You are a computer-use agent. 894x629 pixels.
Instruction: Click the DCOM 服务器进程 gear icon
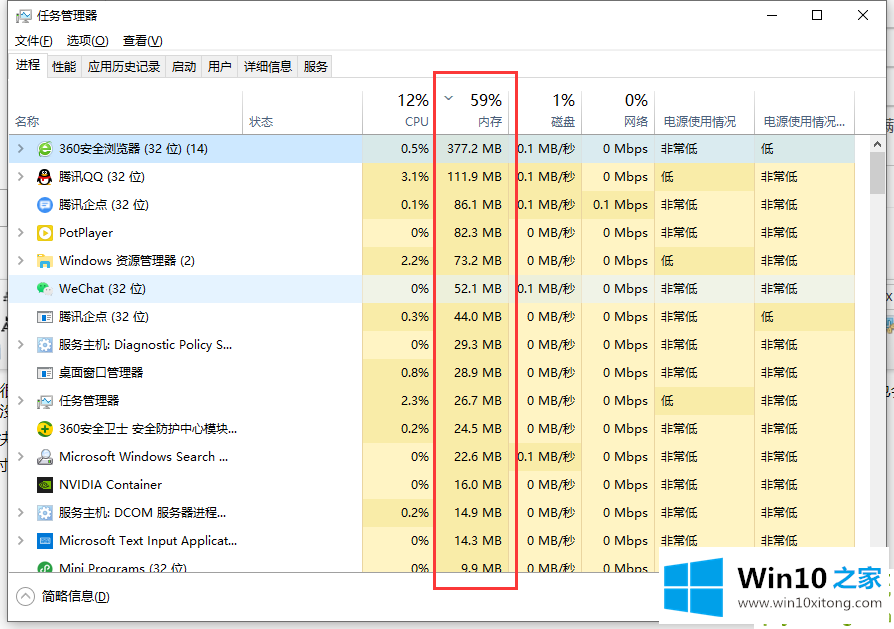pos(44,513)
